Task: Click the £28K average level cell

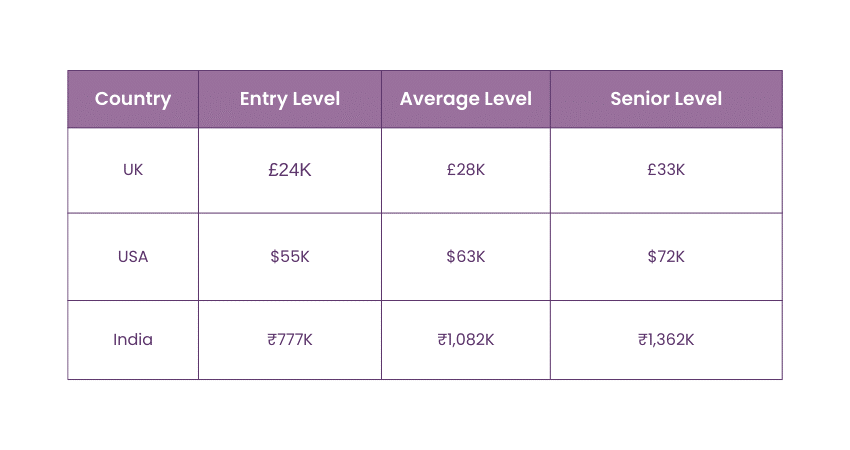Action: 466,170
